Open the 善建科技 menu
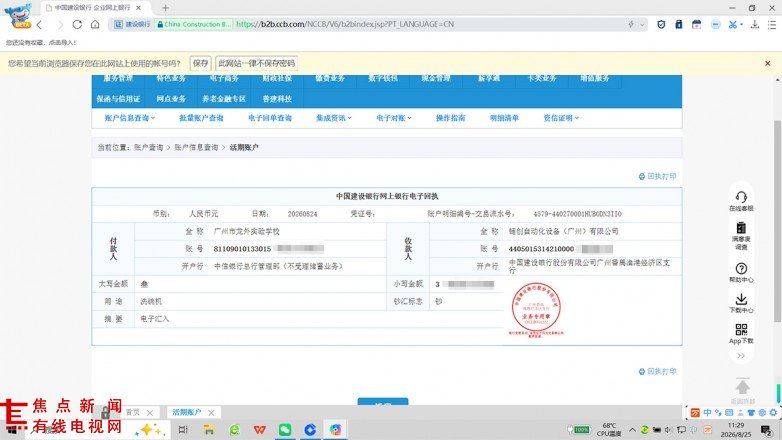This screenshot has width=782, height=440. (277, 99)
